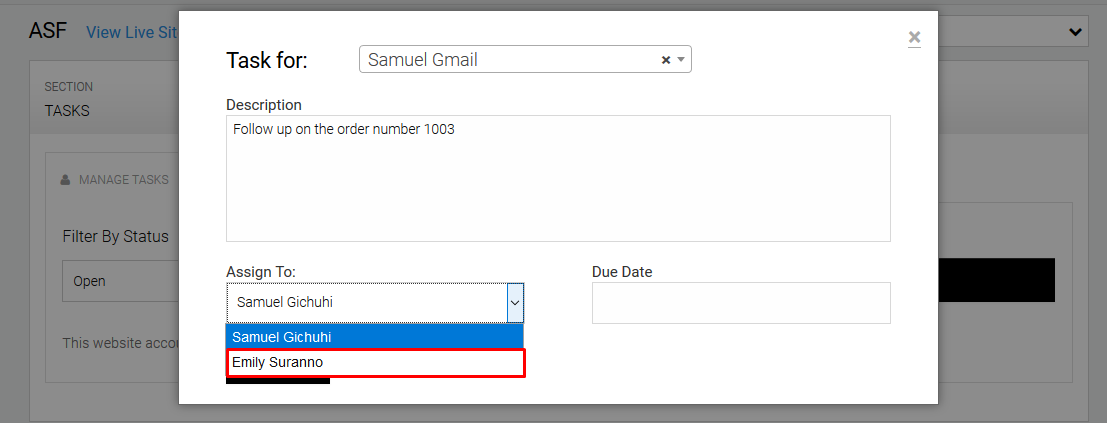Click the Assign To select box showing Samuel Gichuhi
Viewport: 1107px width, 423px height.
pyautogui.click(x=365, y=302)
